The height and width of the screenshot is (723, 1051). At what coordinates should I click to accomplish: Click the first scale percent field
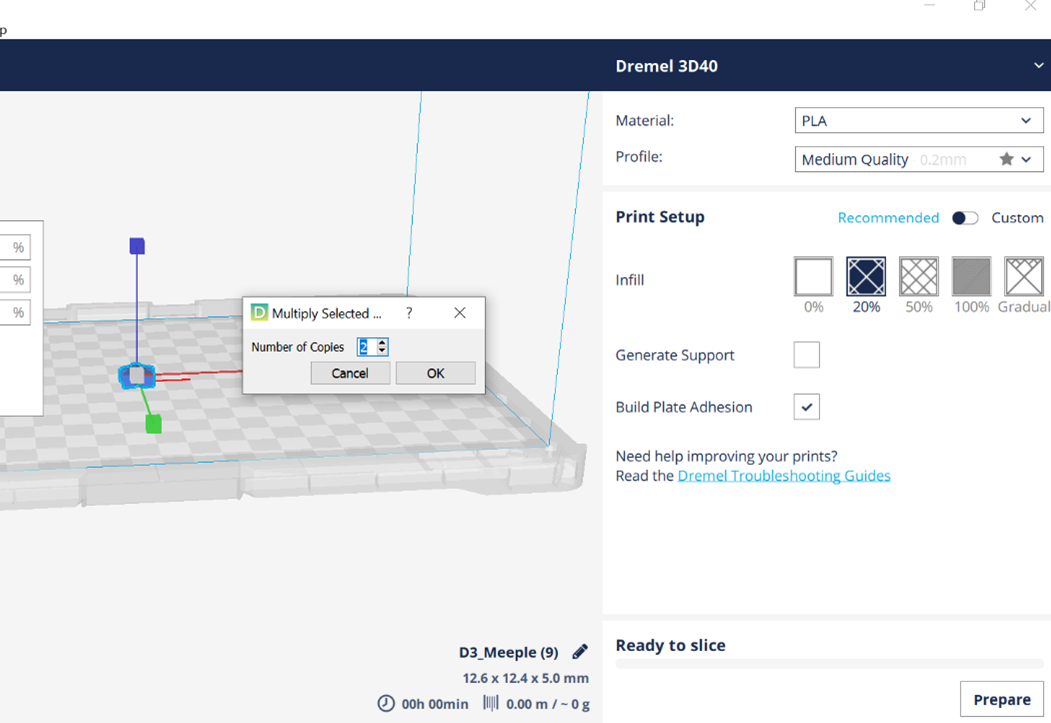pos(15,247)
